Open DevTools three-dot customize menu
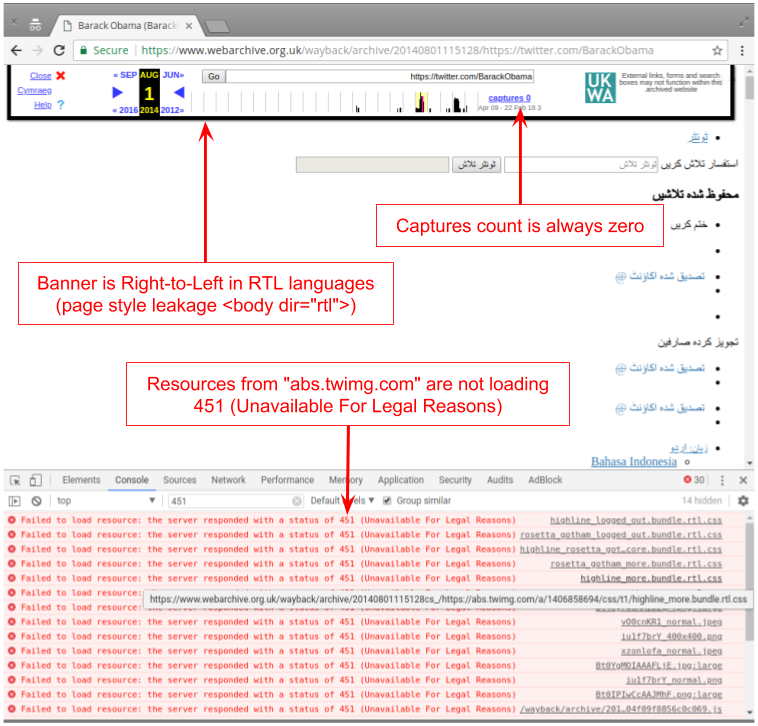758x726 pixels. click(722, 480)
